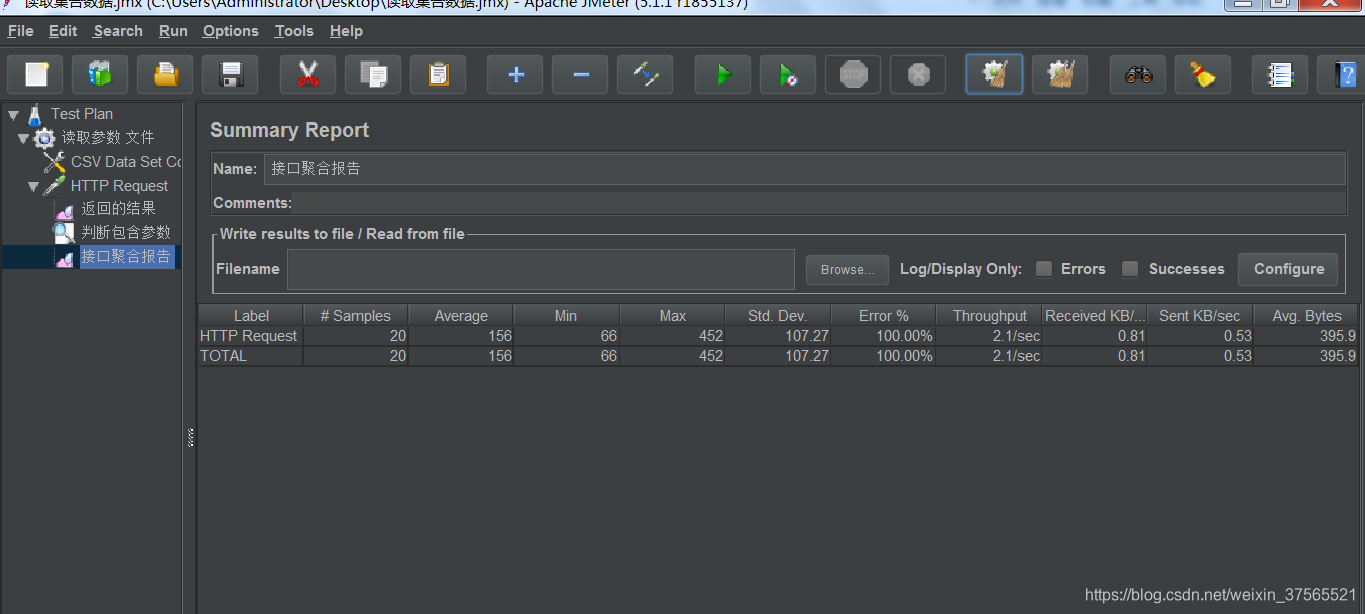The width and height of the screenshot is (1365, 614).
Task: Open the Edit menu
Action: coord(63,31)
